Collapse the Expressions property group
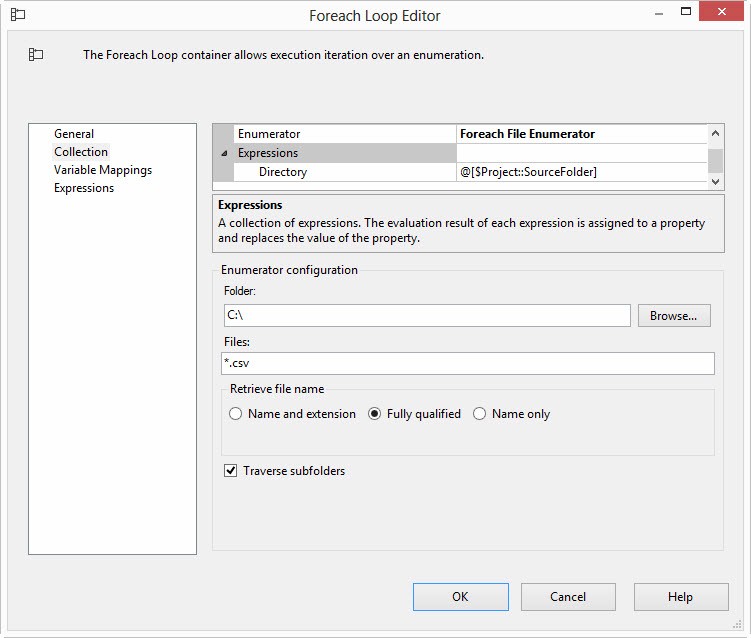The height and width of the screenshot is (638, 751). tap(224, 153)
